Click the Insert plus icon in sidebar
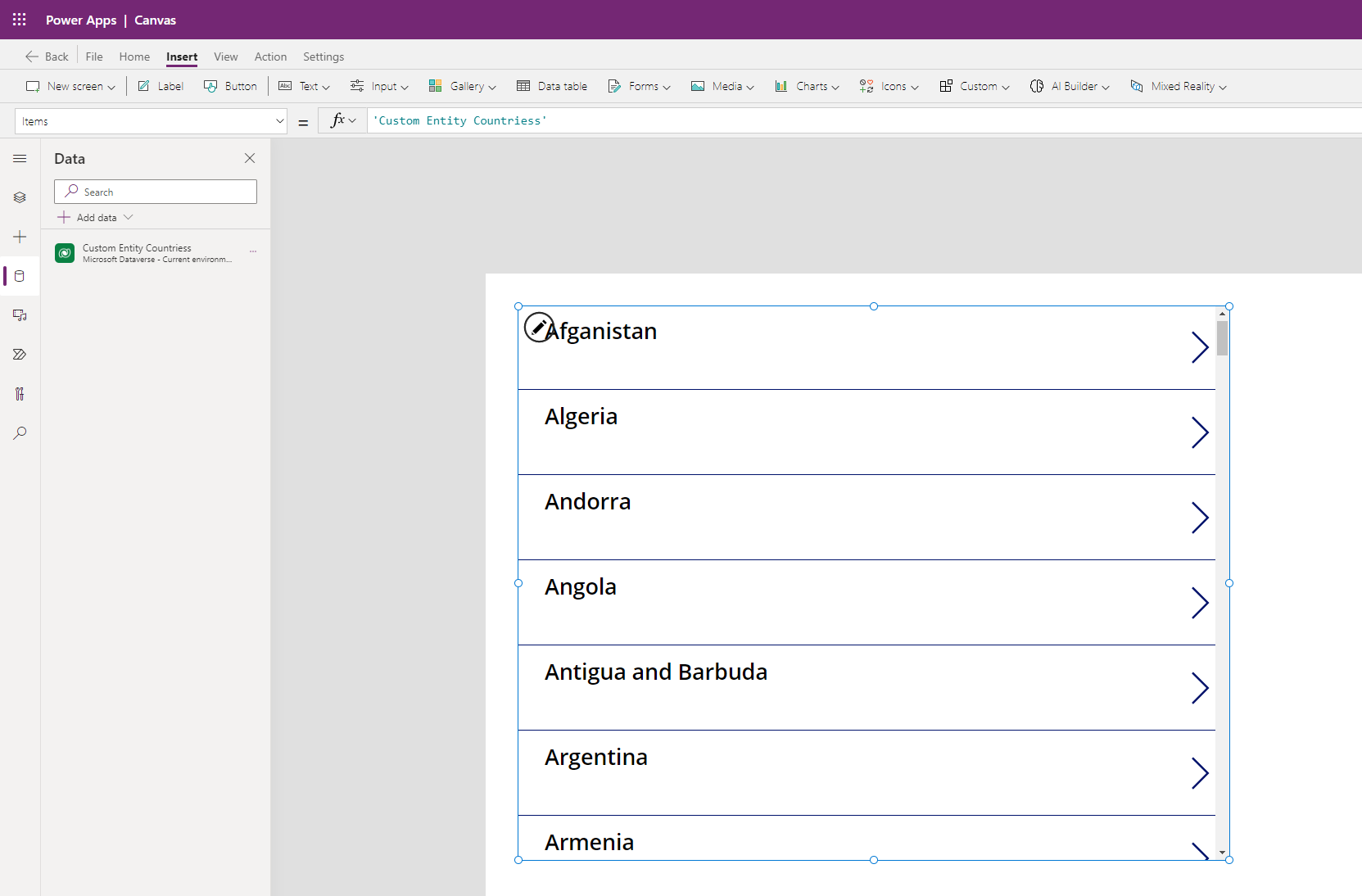 point(20,237)
